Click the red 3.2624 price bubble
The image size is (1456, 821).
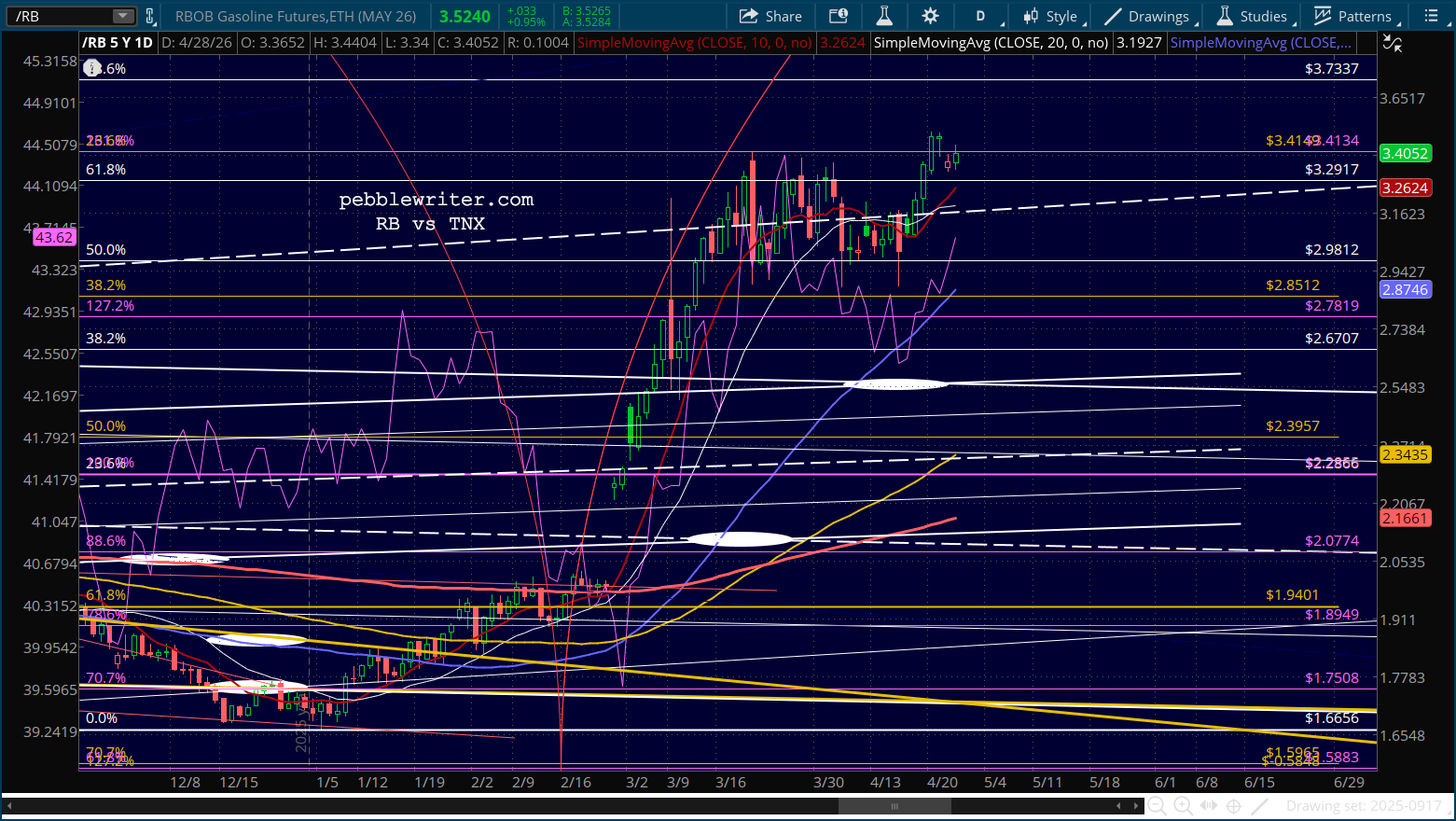1405,188
